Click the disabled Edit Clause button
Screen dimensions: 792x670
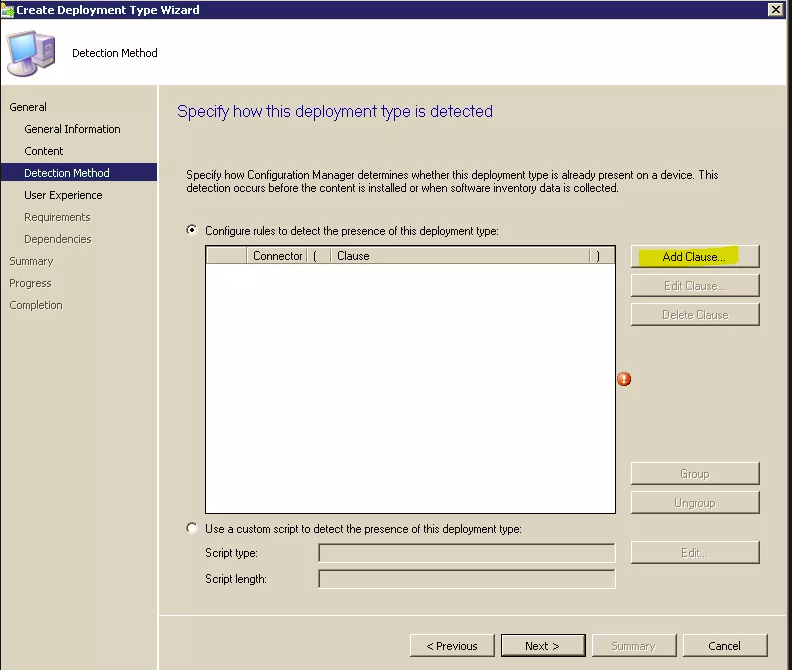[695, 285]
